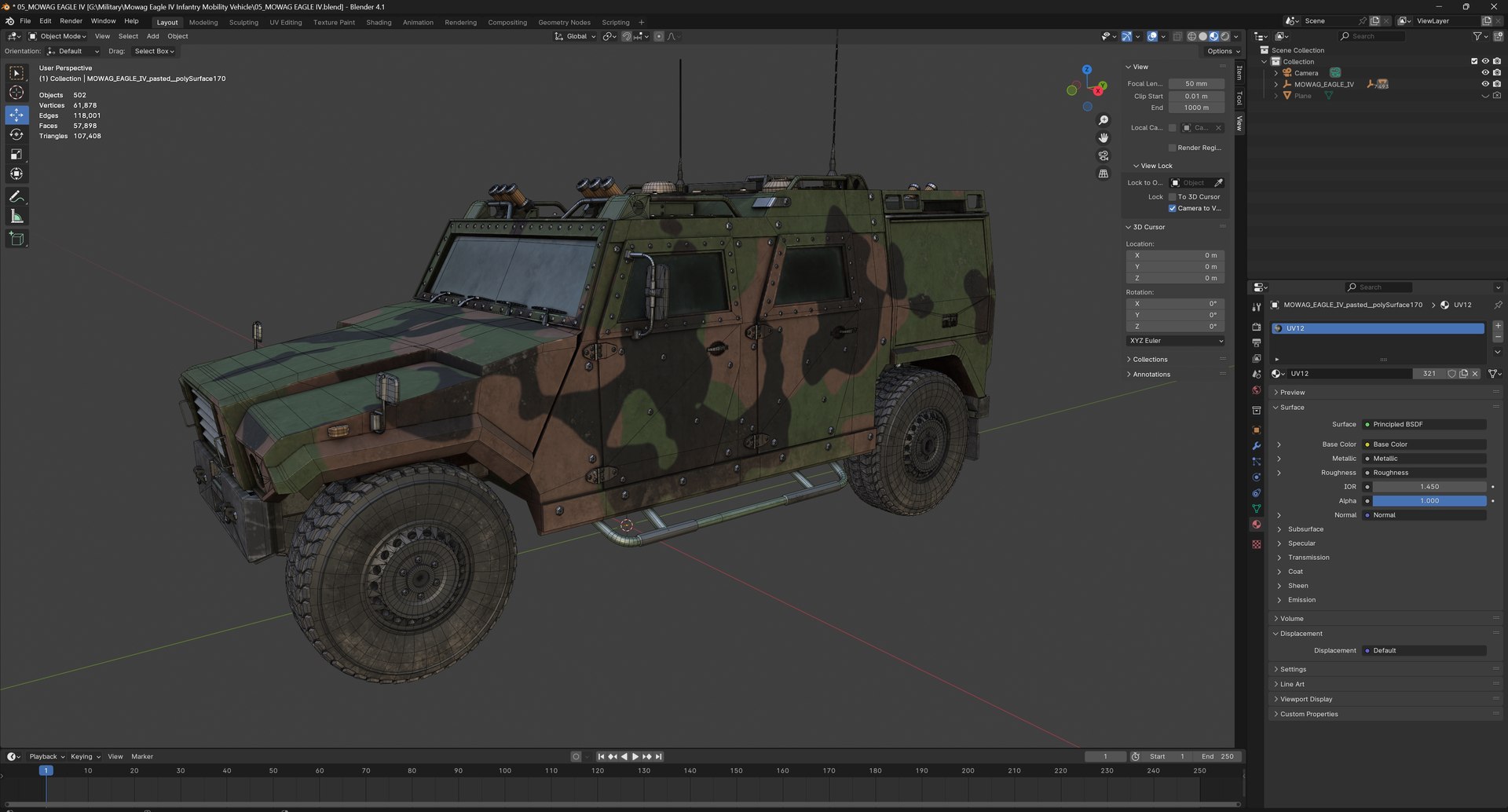This screenshot has width=1508, height=812.
Task: Hide MOWAG_EAGLE_IV in viewport via eye icon
Action: 1485,84
